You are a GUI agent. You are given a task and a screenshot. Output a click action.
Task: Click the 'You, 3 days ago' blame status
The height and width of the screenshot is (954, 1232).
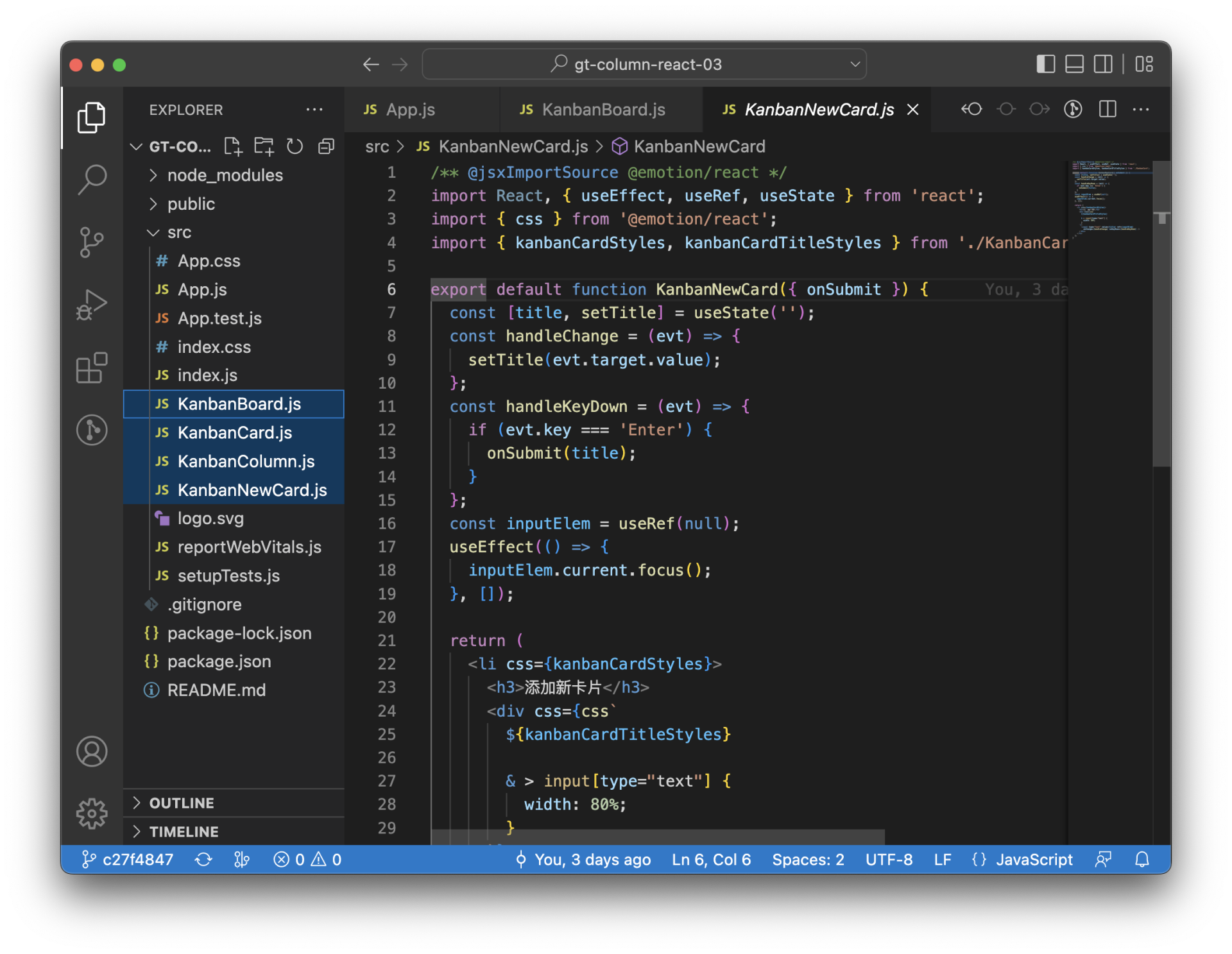click(583, 859)
